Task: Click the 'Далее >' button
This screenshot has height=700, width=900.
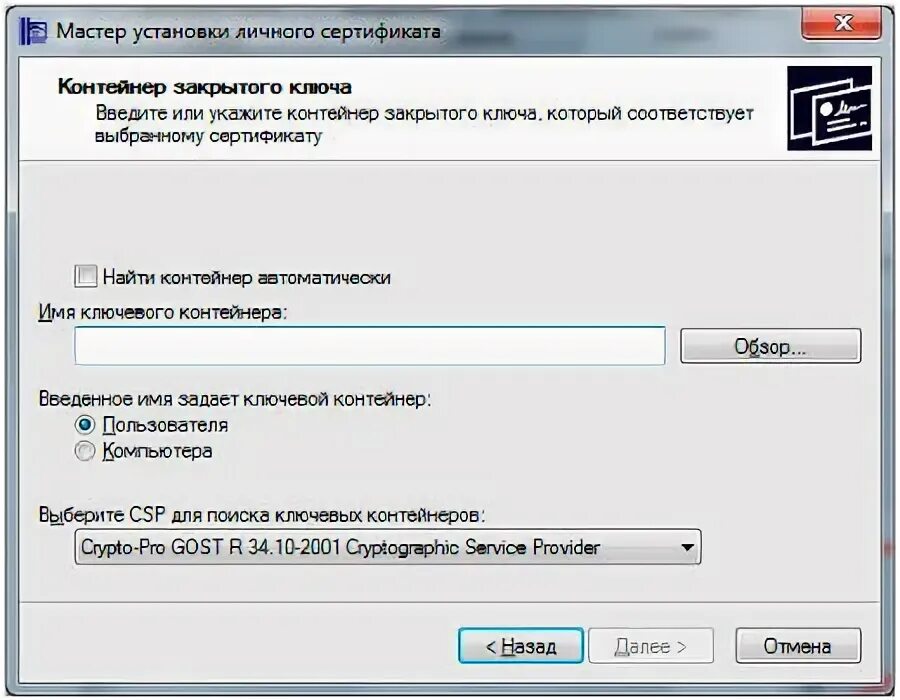Action: [651, 646]
